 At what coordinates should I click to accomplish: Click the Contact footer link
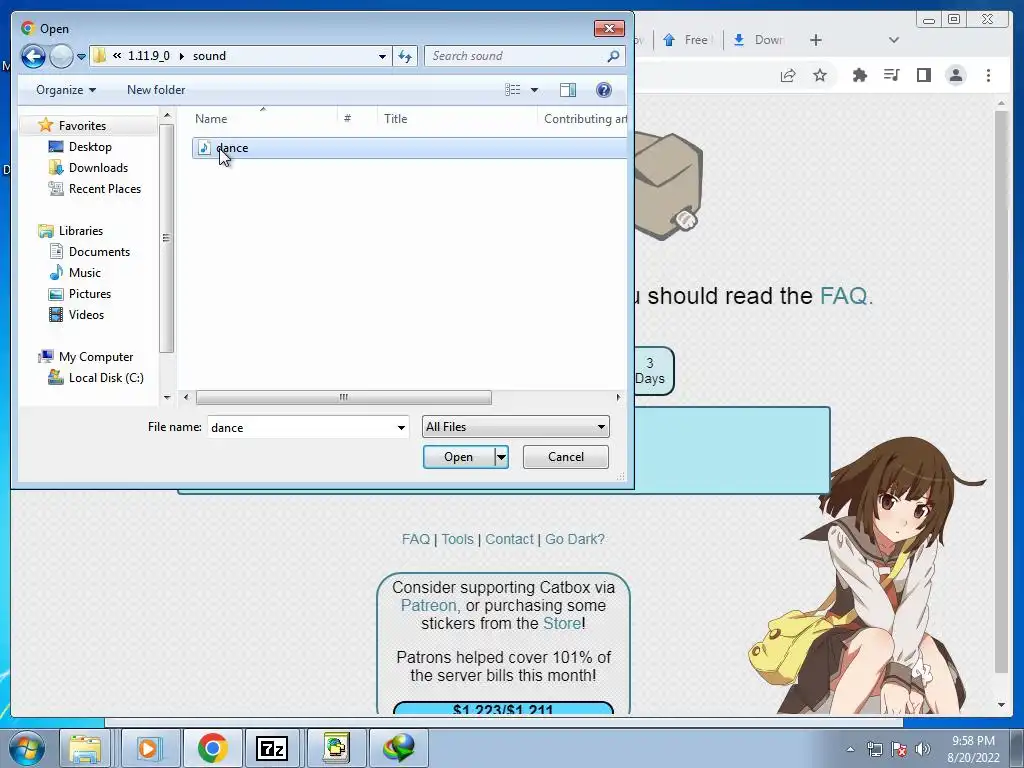pyautogui.click(x=509, y=539)
